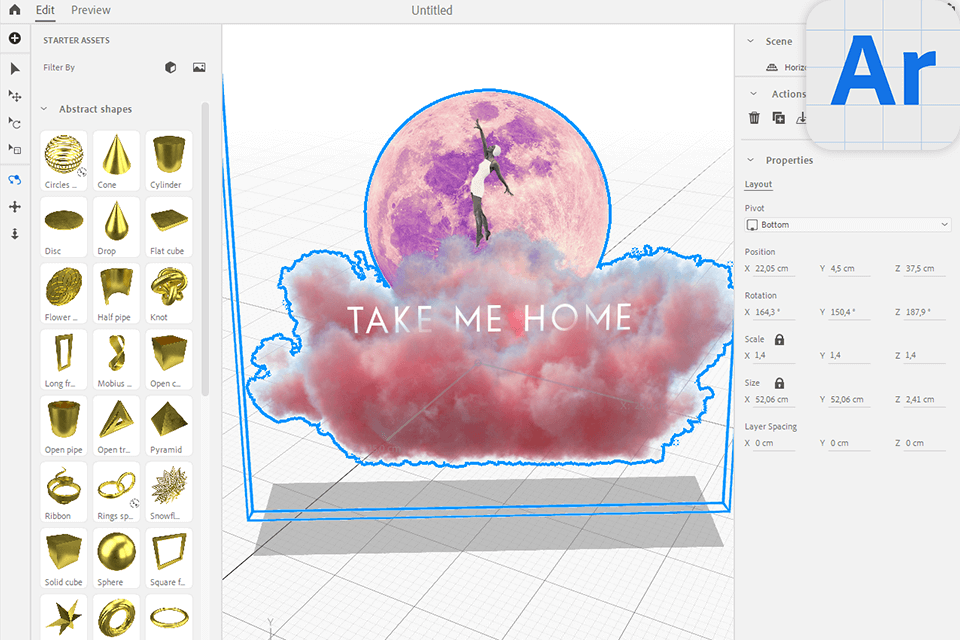Add the Rings spinning shape
This screenshot has height=640, width=960.
coord(116,491)
